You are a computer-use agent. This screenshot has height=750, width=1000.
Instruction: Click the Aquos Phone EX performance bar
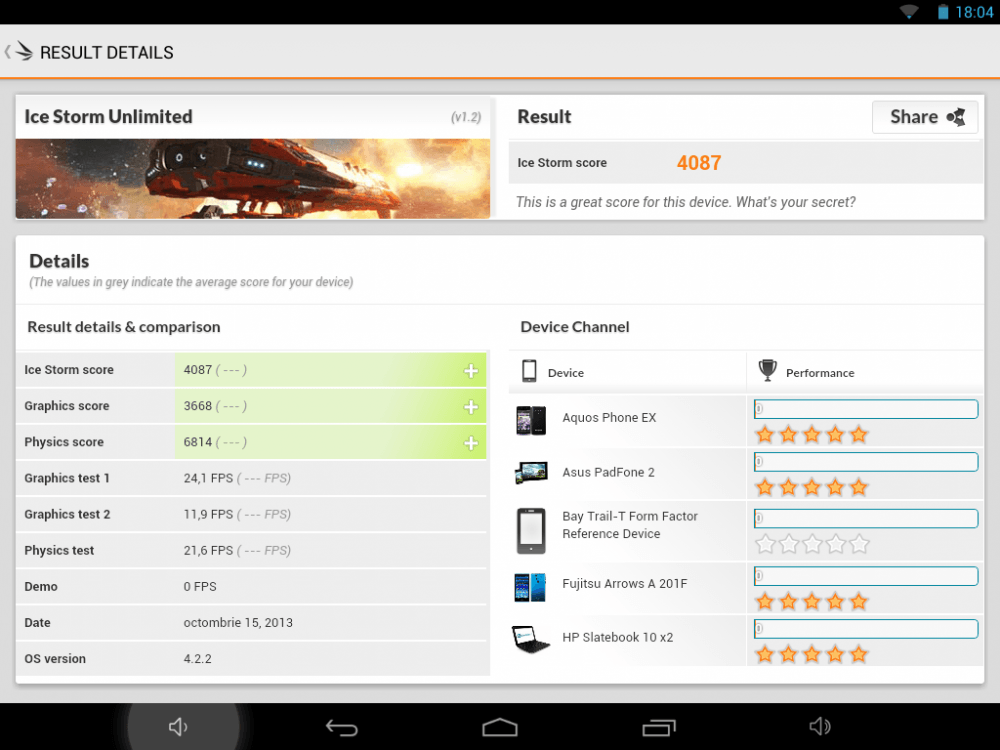pos(865,409)
